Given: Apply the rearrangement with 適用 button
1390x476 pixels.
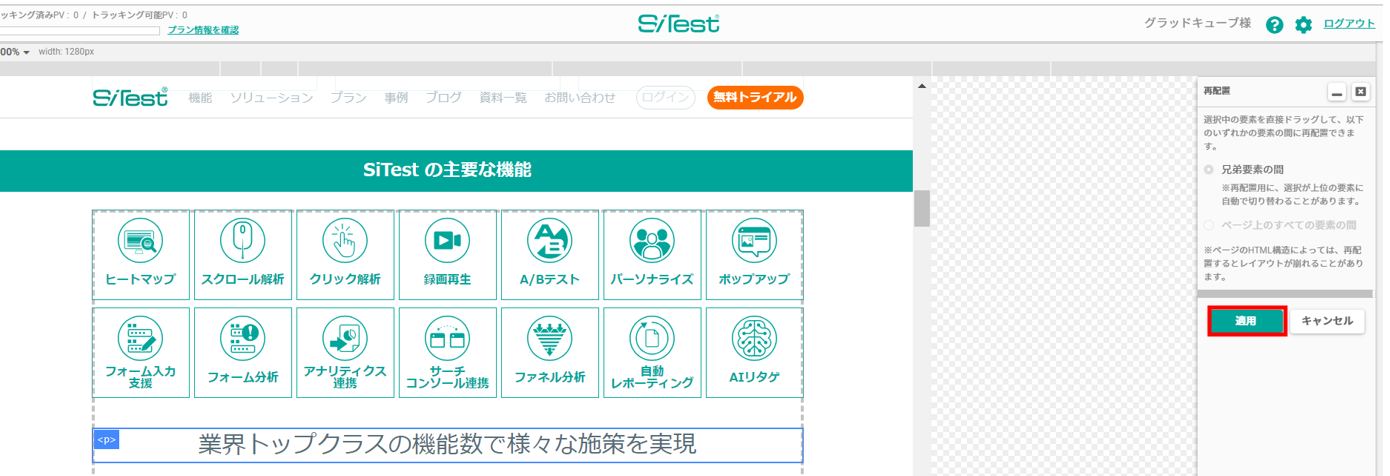Looking at the screenshot, I should [x=1245, y=321].
